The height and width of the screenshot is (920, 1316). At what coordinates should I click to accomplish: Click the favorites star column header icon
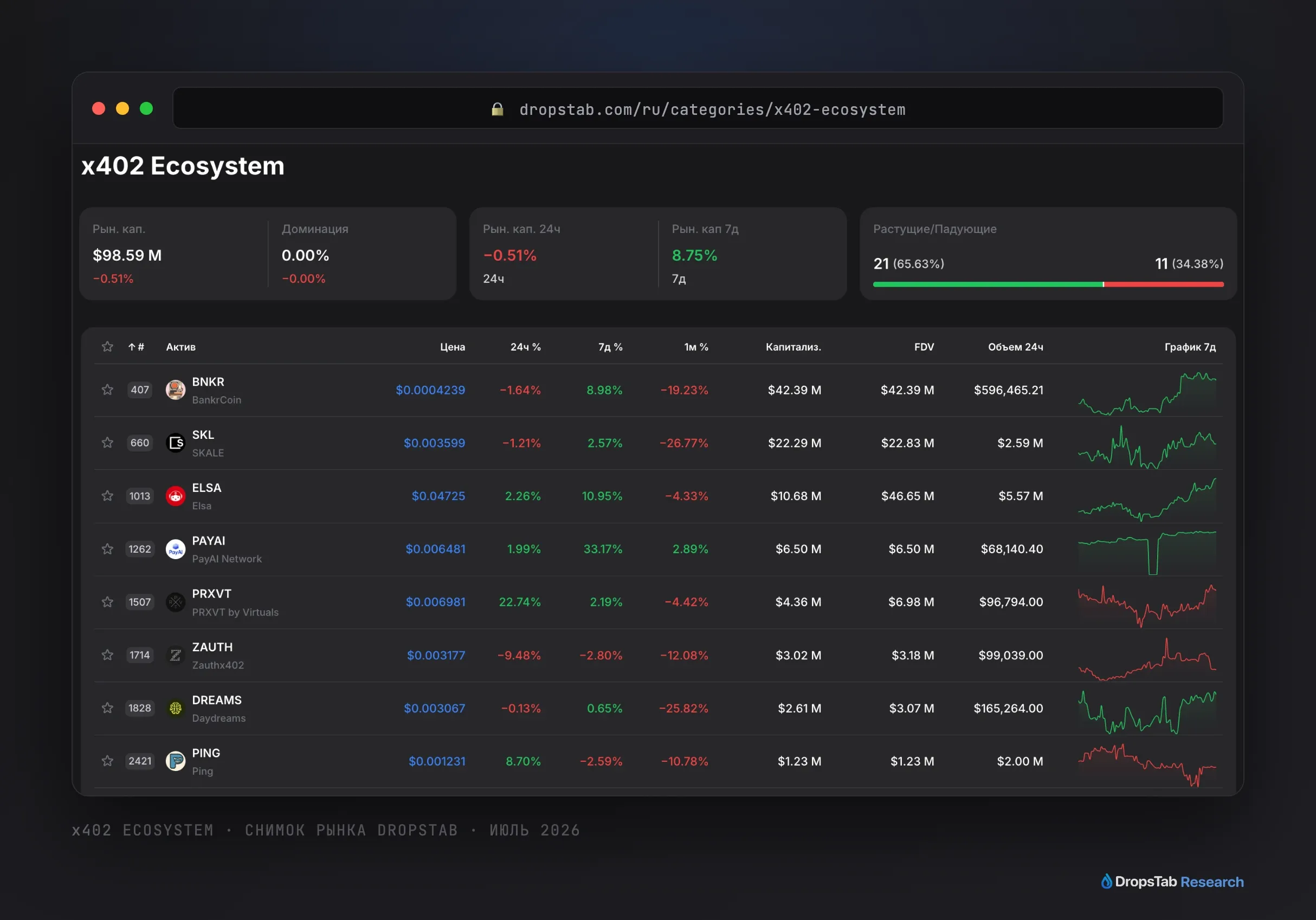click(107, 347)
